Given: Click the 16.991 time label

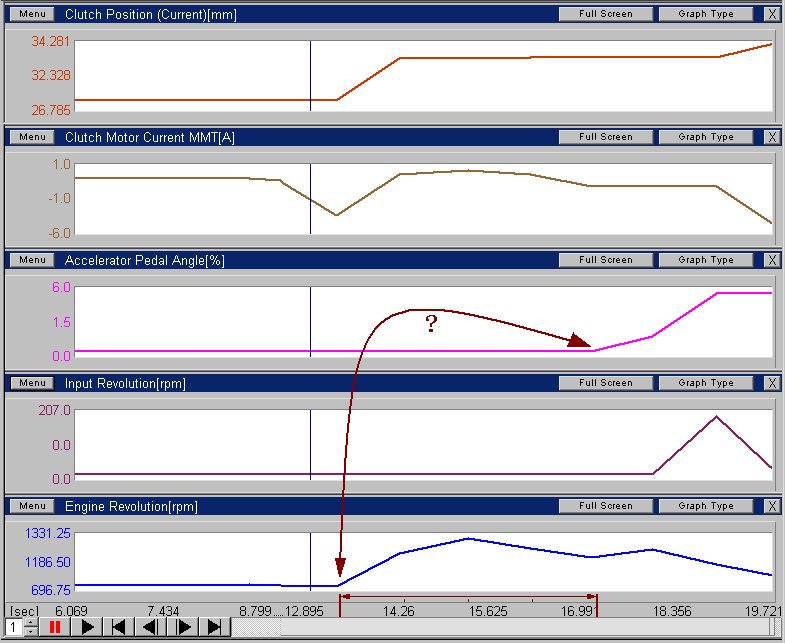Looking at the screenshot, I should click(x=579, y=611).
